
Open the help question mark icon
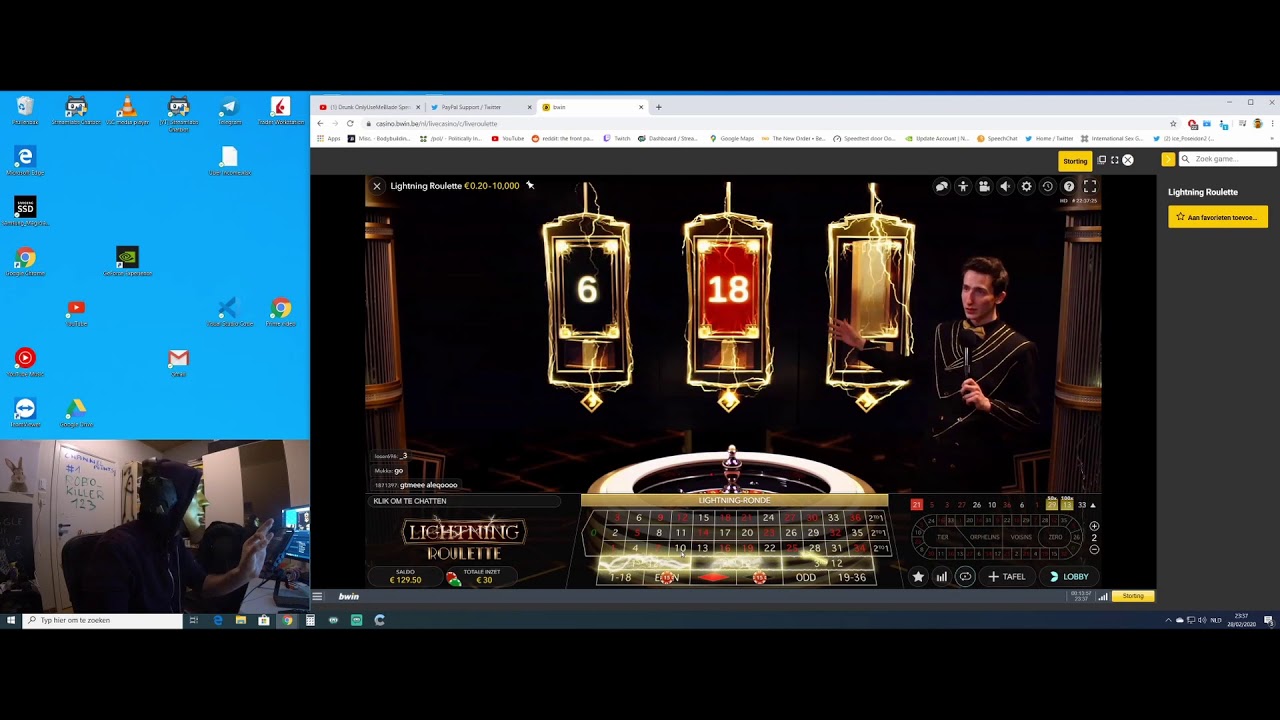tap(1069, 186)
